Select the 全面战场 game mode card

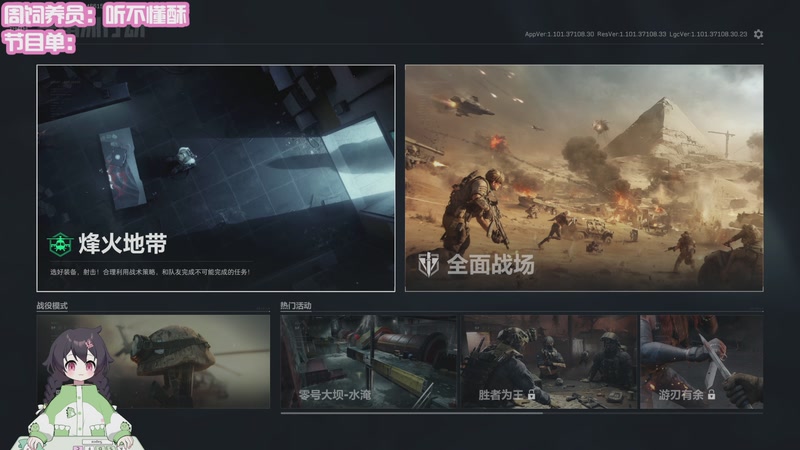pos(584,178)
